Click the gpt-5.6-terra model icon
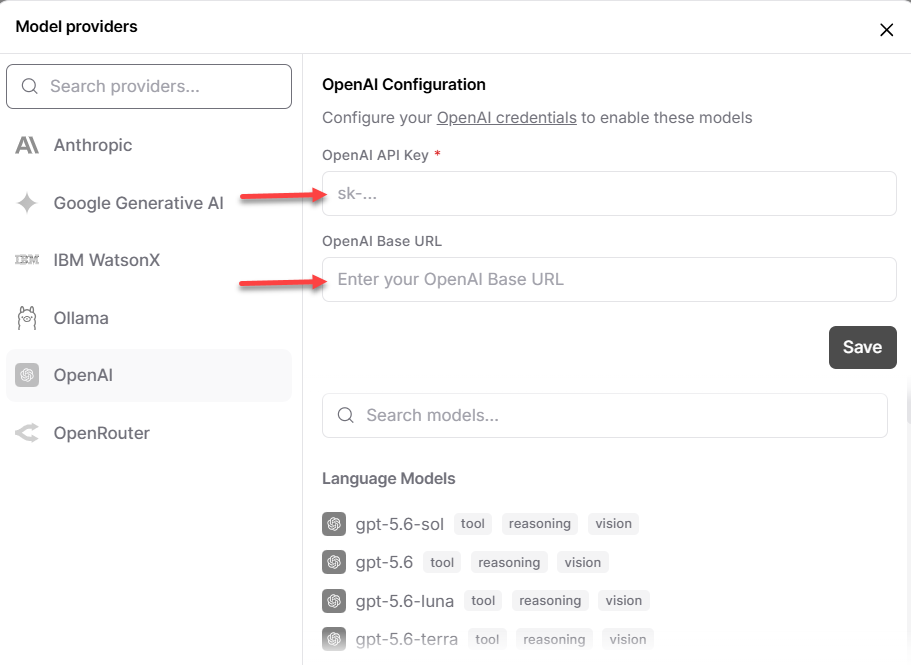Screen dimensions: 911x665 (334, 639)
